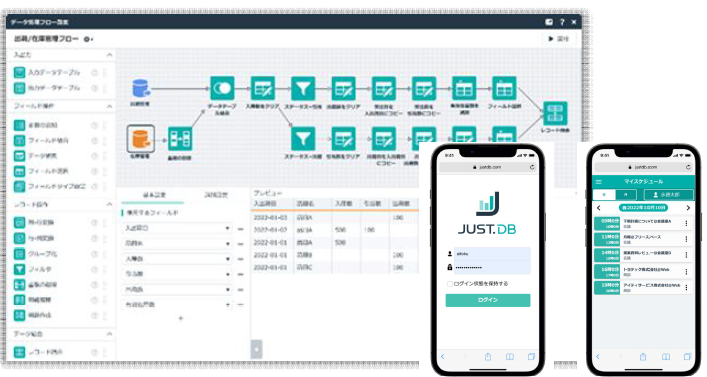Open the 16時 schedule entry
The width and height of the screenshot is (707, 377).
click(x=643, y=271)
